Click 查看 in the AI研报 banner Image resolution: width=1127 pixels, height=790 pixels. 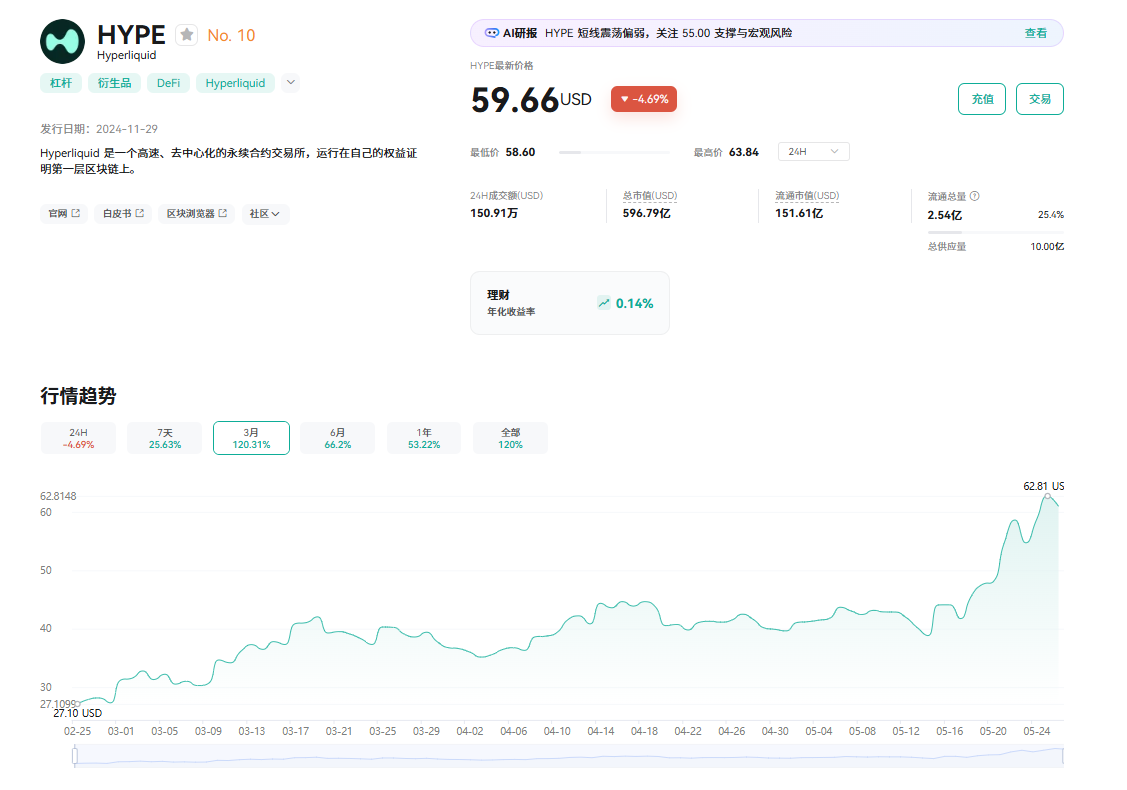tap(1036, 33)
